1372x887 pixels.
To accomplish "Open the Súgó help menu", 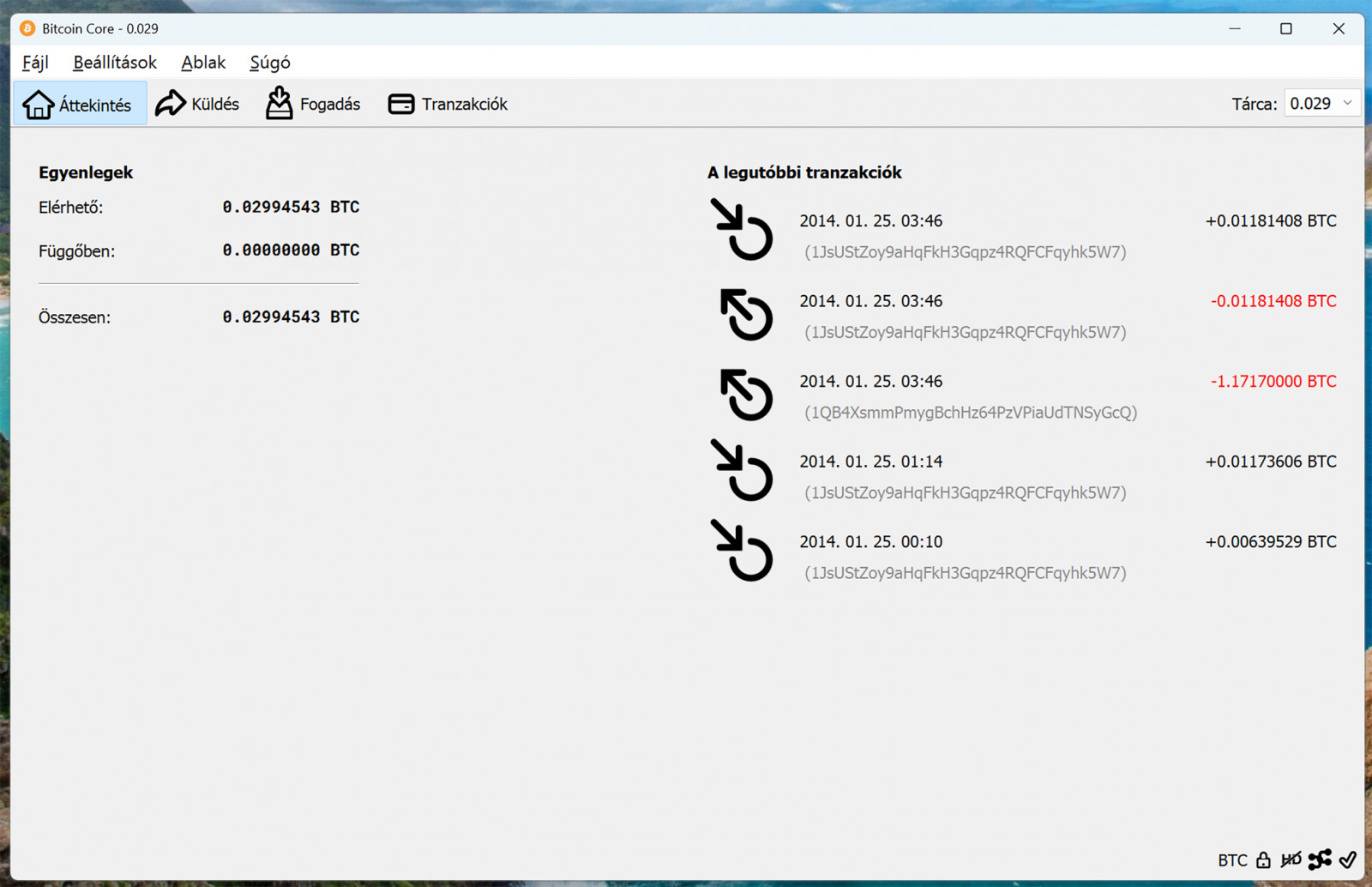I will click(270, 63).
